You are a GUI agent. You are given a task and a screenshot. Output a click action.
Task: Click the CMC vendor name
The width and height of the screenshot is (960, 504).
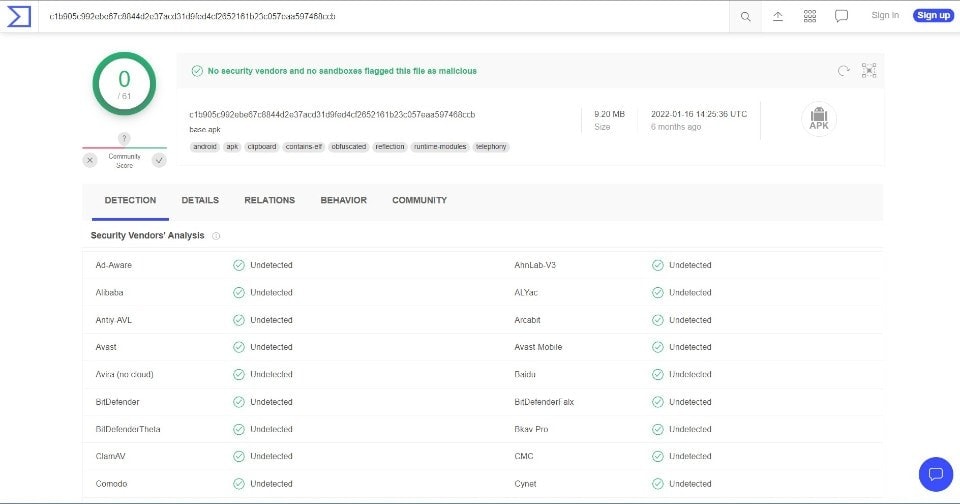[524, 456]
